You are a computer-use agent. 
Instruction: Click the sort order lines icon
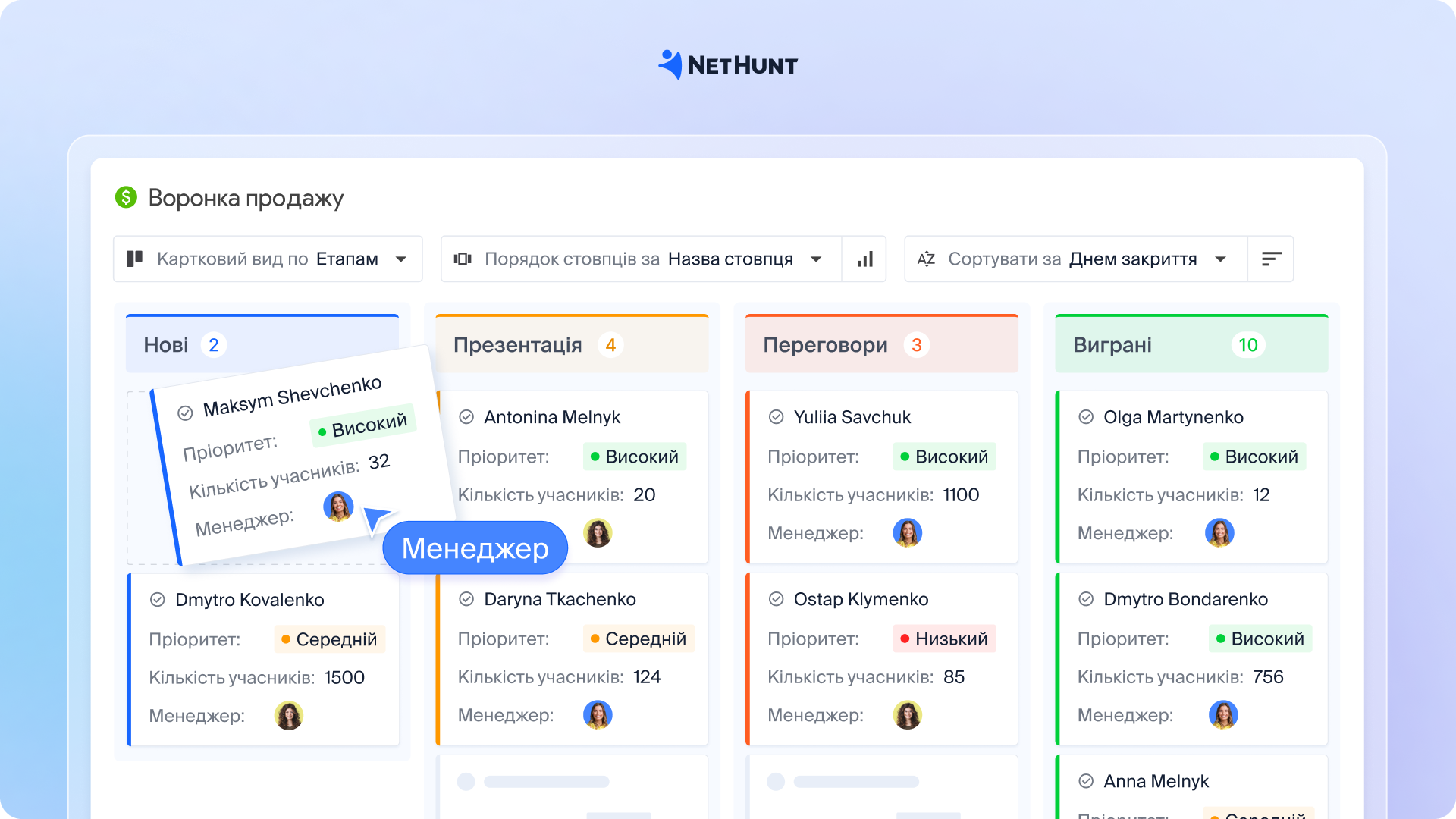(1271, 259)
